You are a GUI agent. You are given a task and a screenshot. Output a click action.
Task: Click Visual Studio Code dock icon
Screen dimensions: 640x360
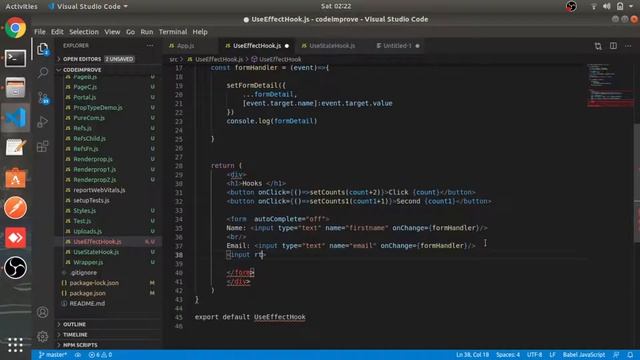[x=16, y=118]
